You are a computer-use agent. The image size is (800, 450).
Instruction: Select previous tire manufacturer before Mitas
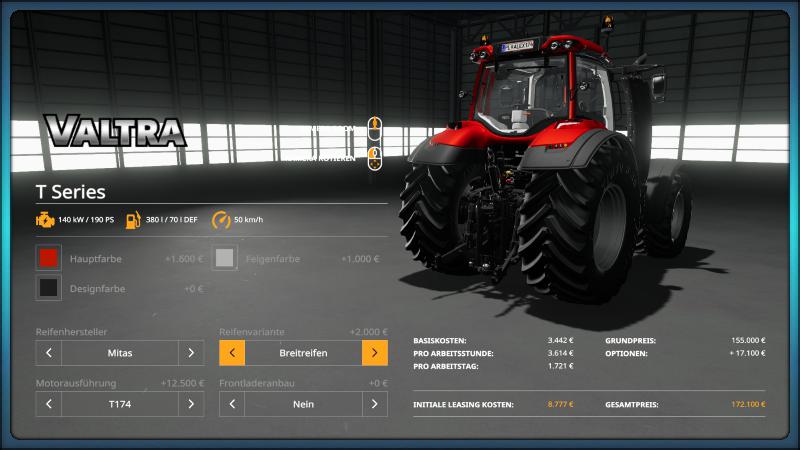(48, 353)
